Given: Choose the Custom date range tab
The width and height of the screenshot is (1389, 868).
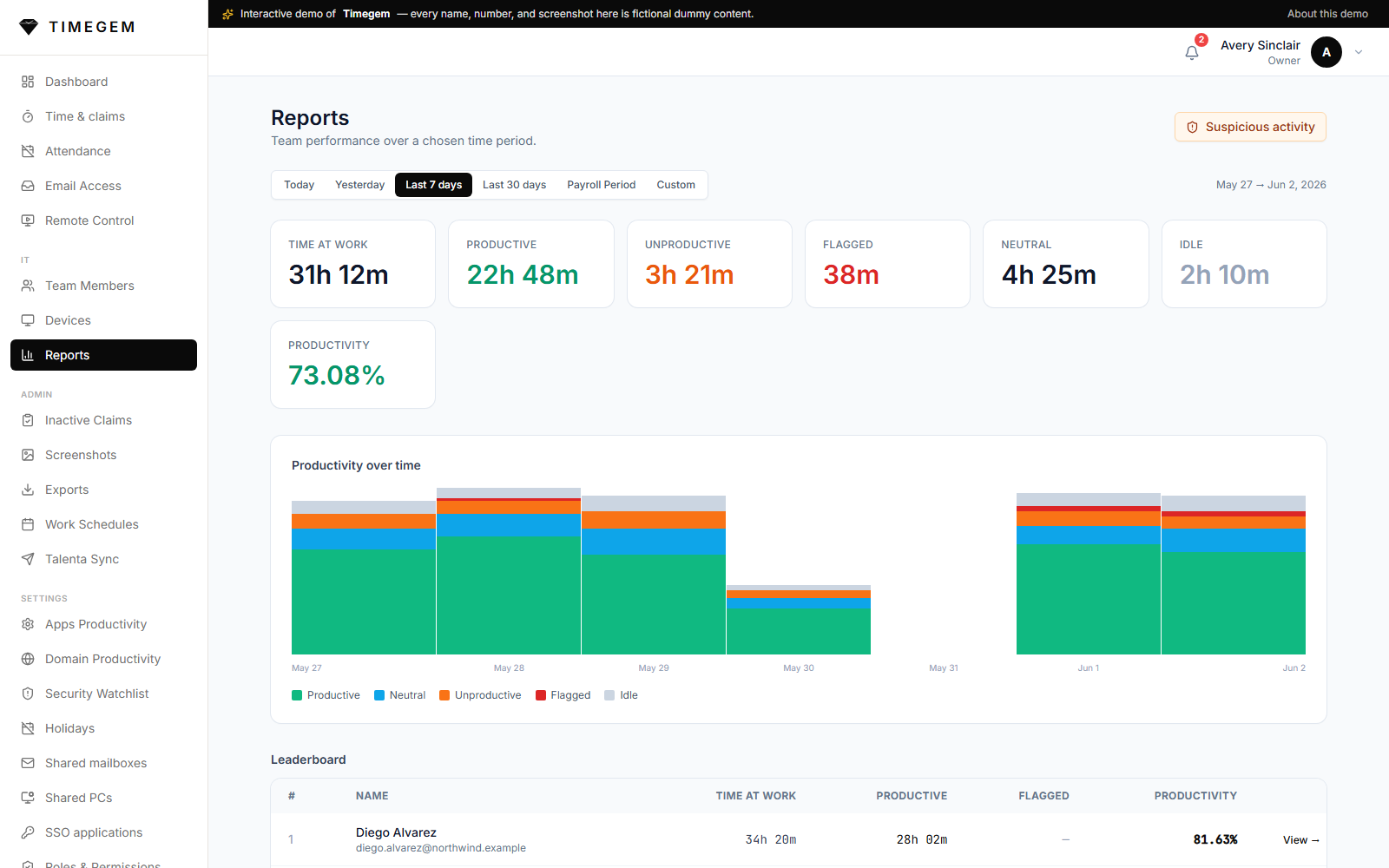Looking at the screenshot, I should click(675, 185).
